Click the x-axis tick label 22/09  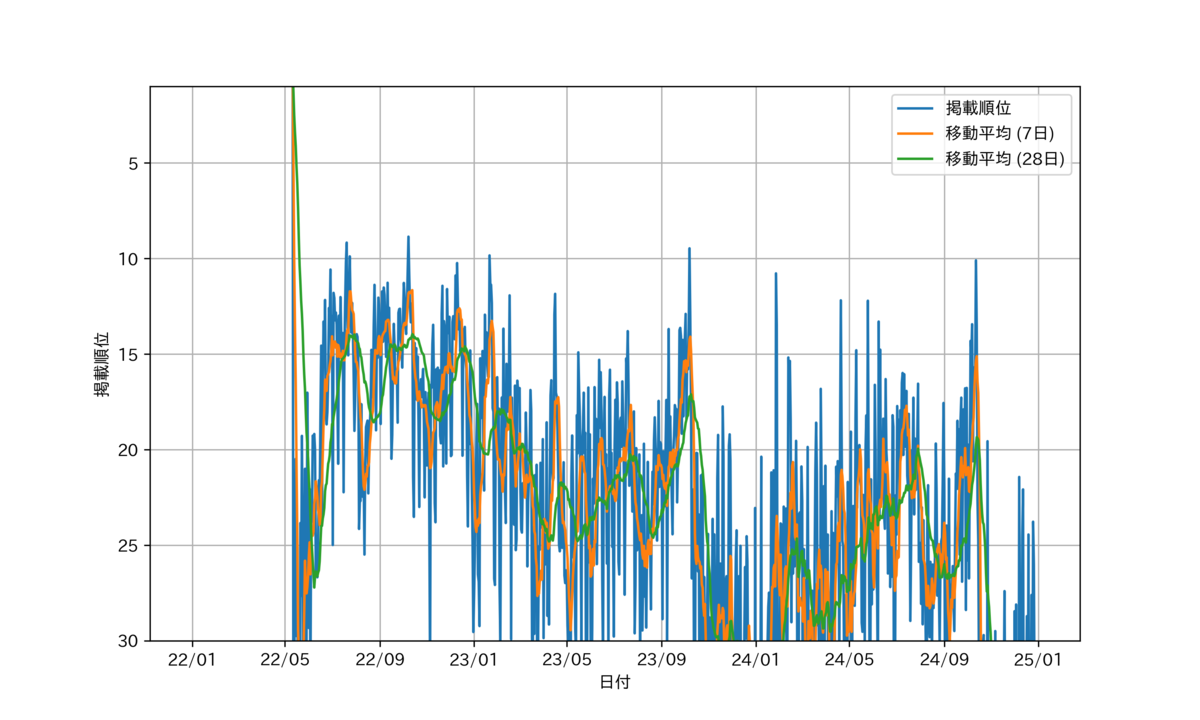tap(381, 660)
